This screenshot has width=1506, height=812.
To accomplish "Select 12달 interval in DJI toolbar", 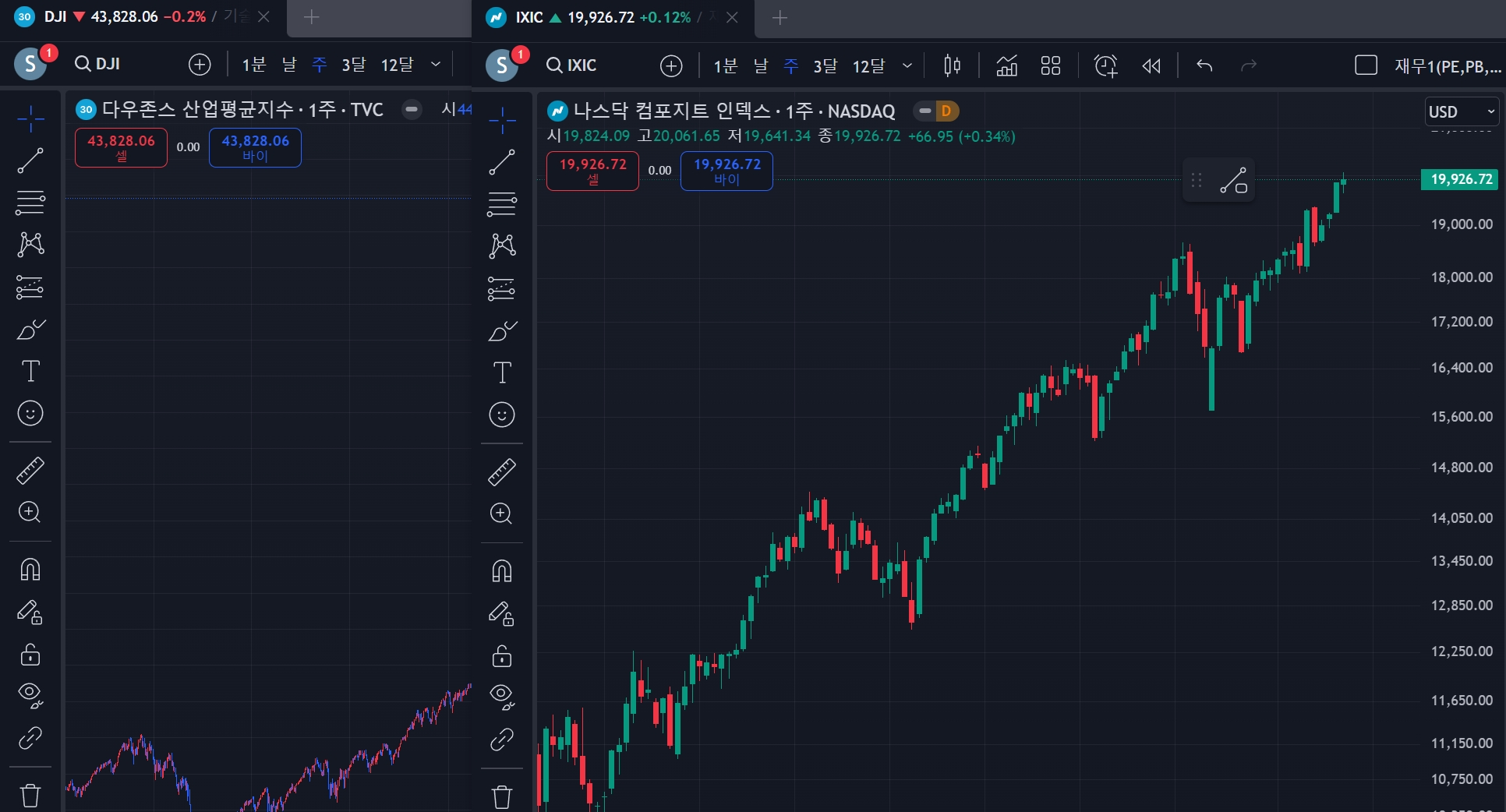I will click(397, 64).
